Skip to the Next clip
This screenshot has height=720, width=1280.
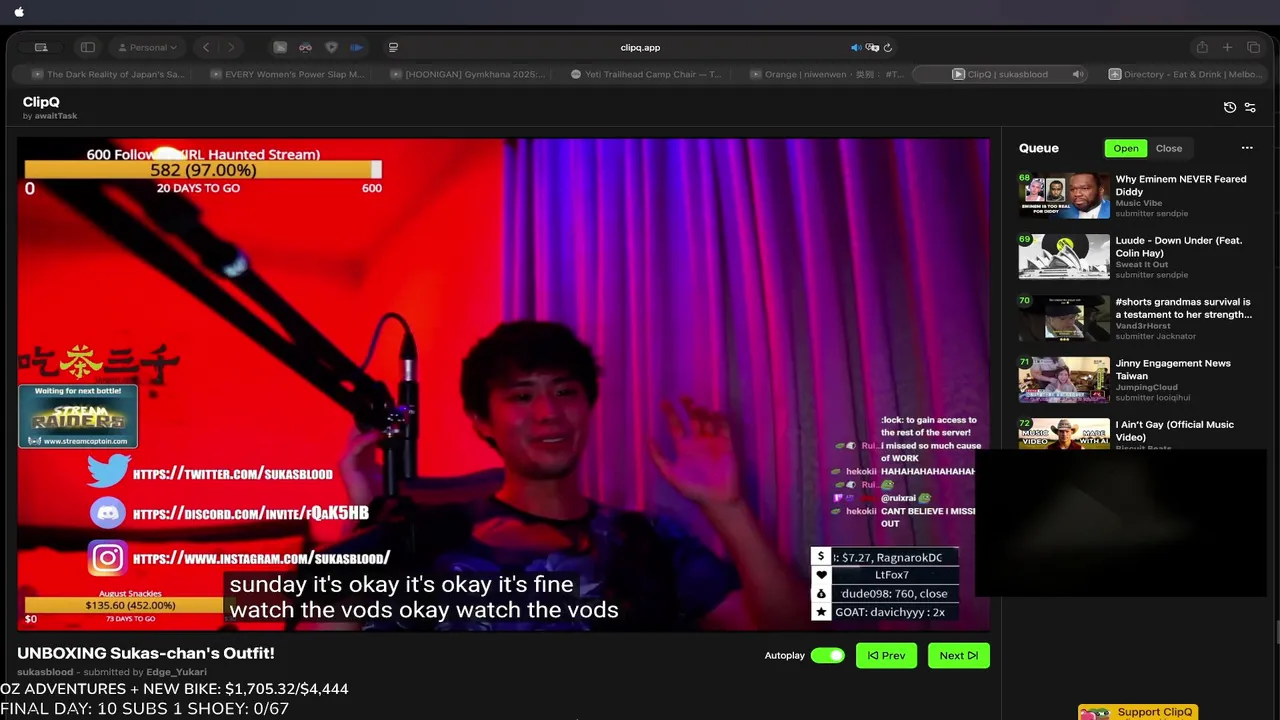pos(958,656)
